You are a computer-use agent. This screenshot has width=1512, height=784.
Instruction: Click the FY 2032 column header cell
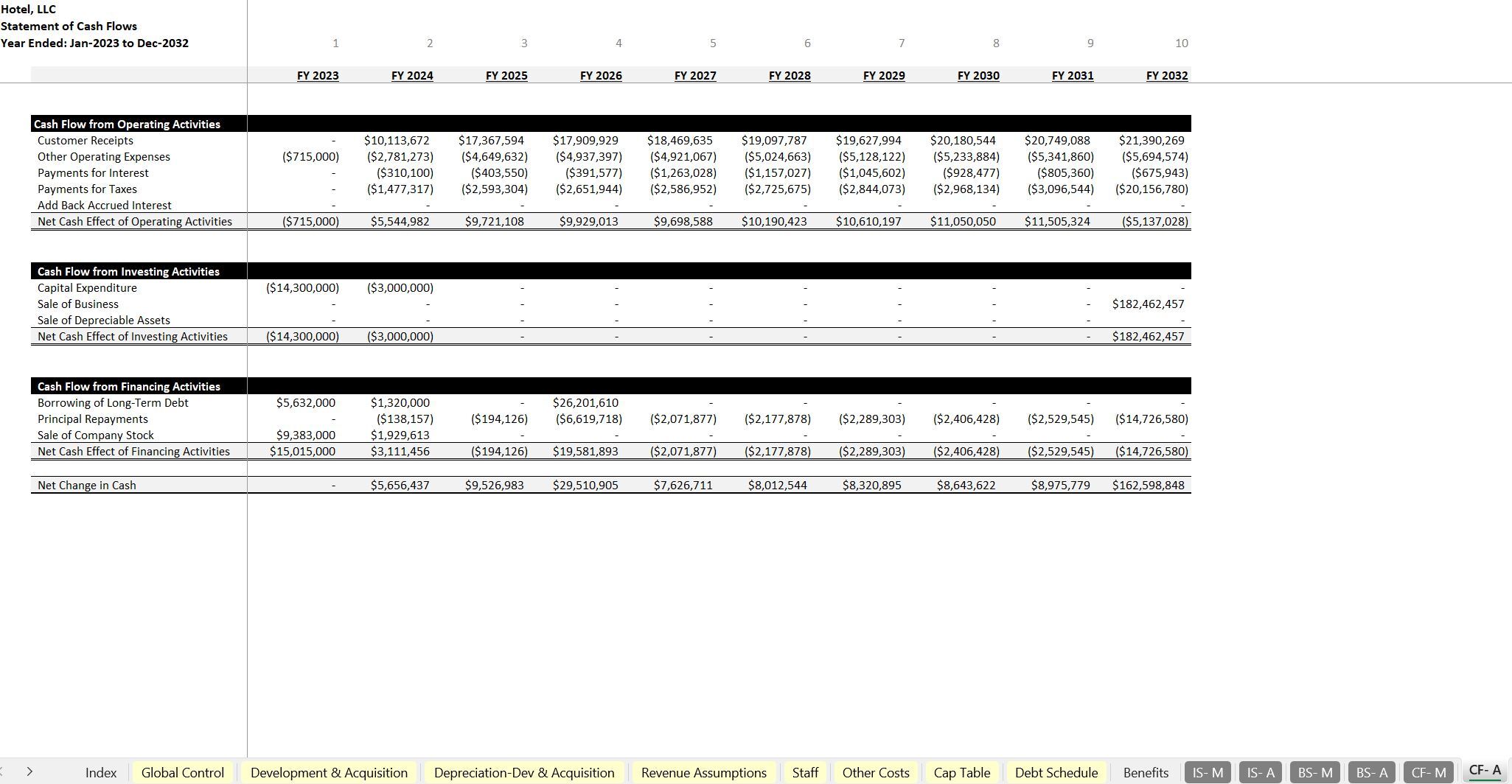[x=1167, y=75]
